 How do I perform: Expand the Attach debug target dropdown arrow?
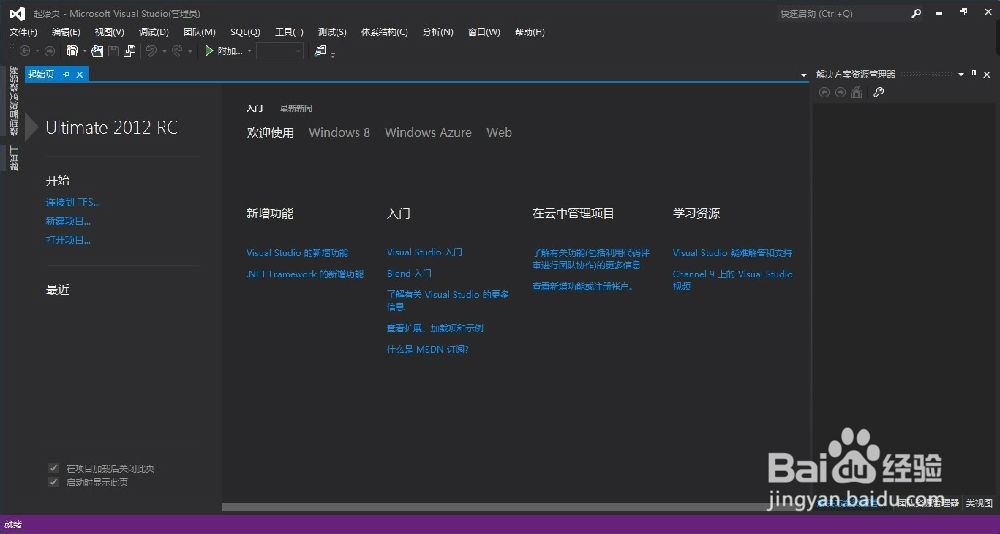click(249, 51)
